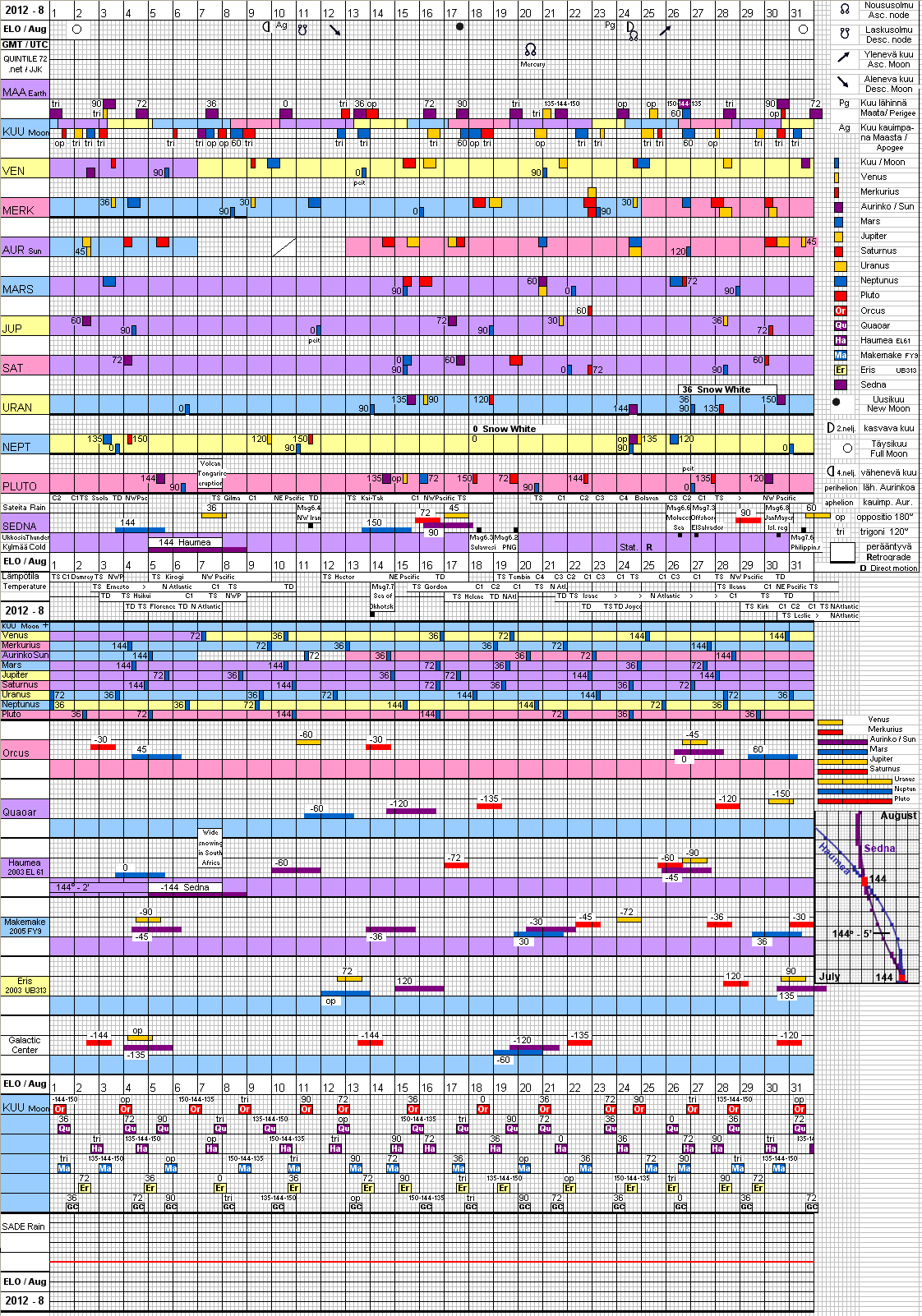Pick the red Pluto swatch in the legend

[840, 296]
